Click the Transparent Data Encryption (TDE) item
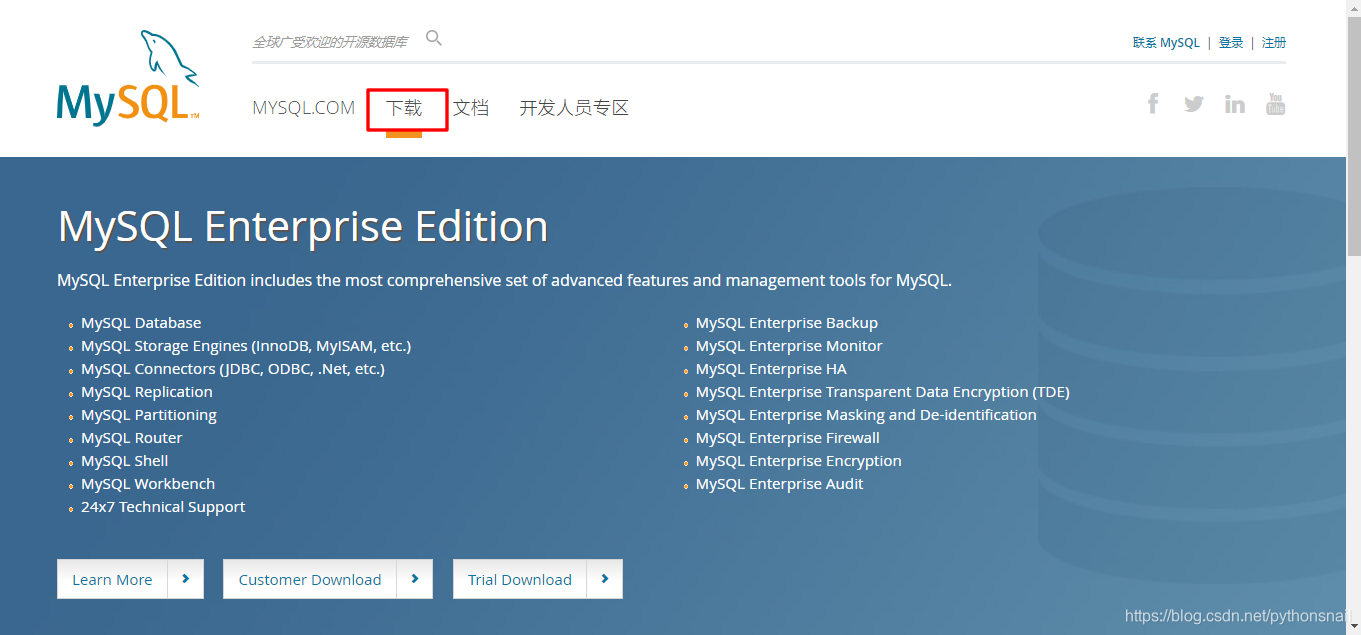 point(883,392)
